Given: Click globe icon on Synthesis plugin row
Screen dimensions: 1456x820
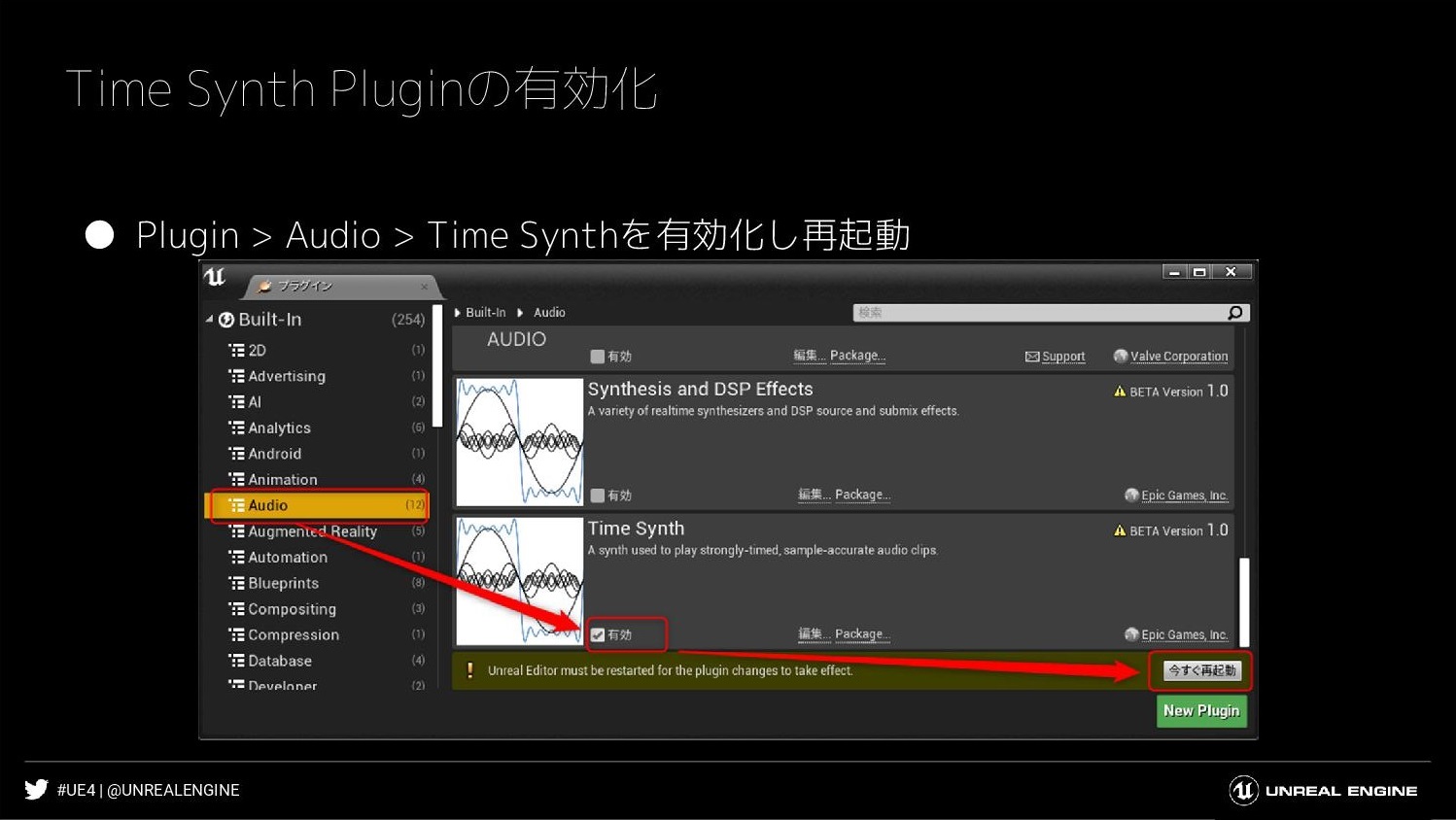Looking at the screenshot, I should pyautogui.click(x=1131, y=495).
